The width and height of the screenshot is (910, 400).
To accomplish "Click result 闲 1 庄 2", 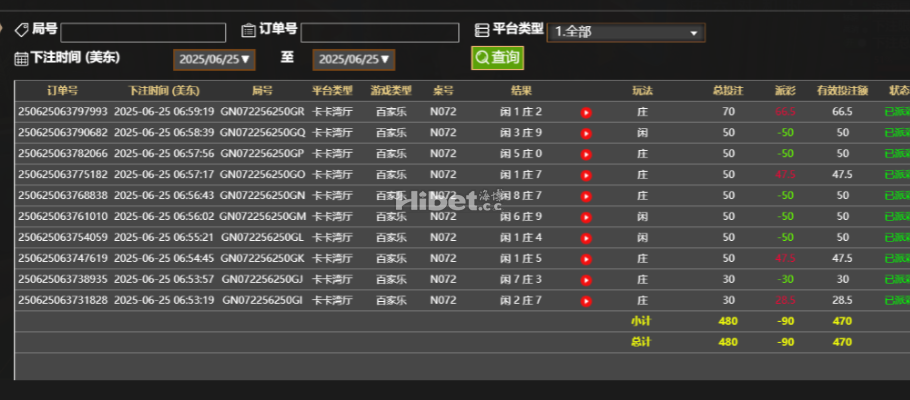I will click(521, 111).
